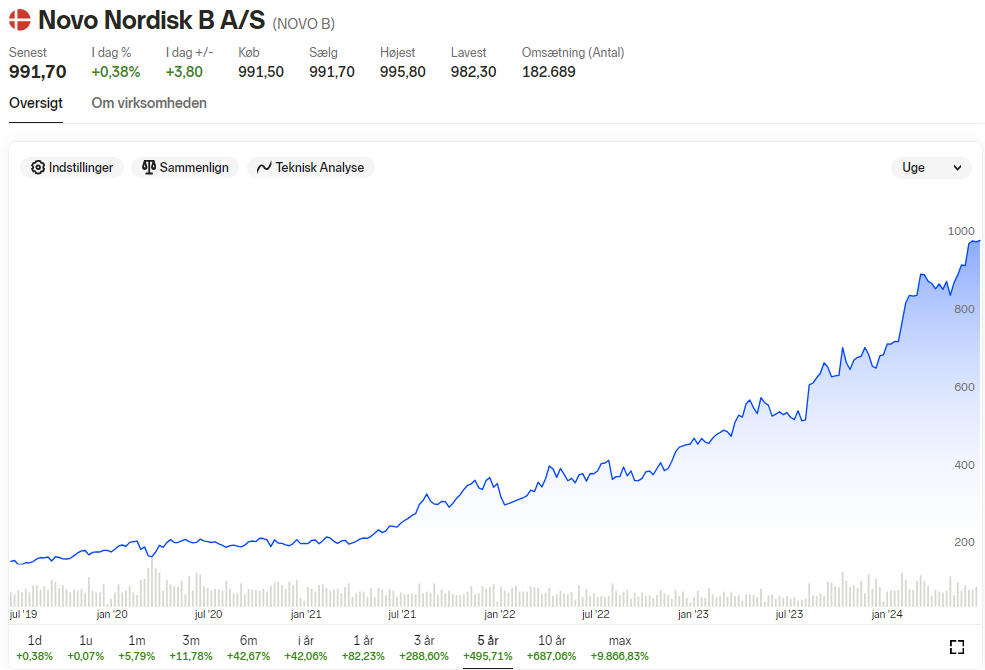The height and width of the screenshot is (670, 985).
Task: Switch chart to 10 år range
Action: [552, 648]
